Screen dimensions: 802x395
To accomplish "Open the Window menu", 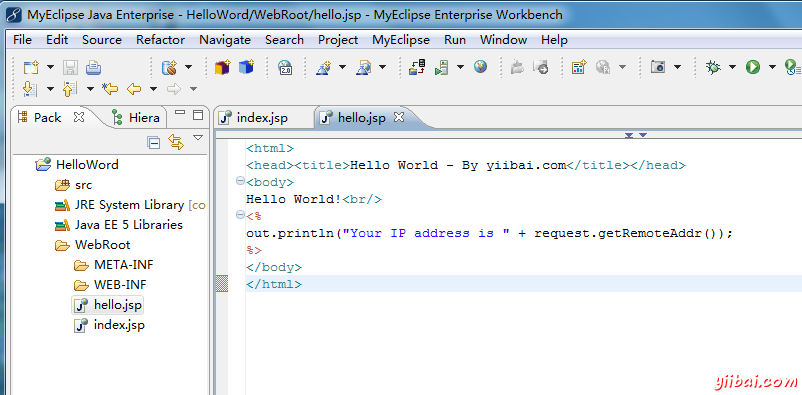I will pos(503,40).
